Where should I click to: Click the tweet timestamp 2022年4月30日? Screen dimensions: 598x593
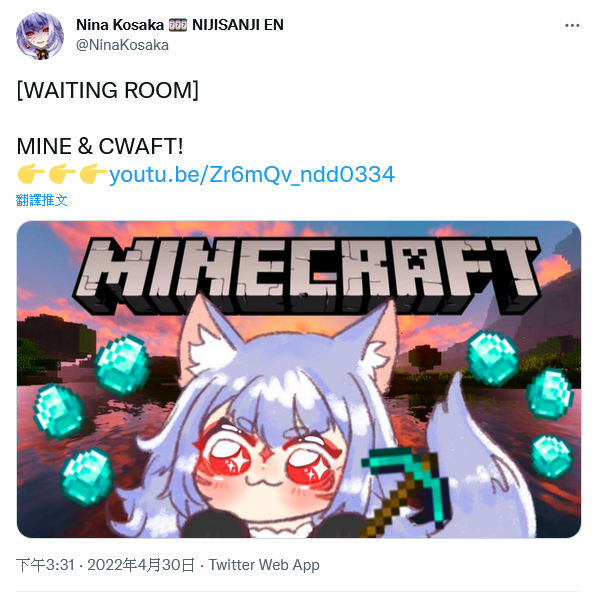[x=141, y=565]
